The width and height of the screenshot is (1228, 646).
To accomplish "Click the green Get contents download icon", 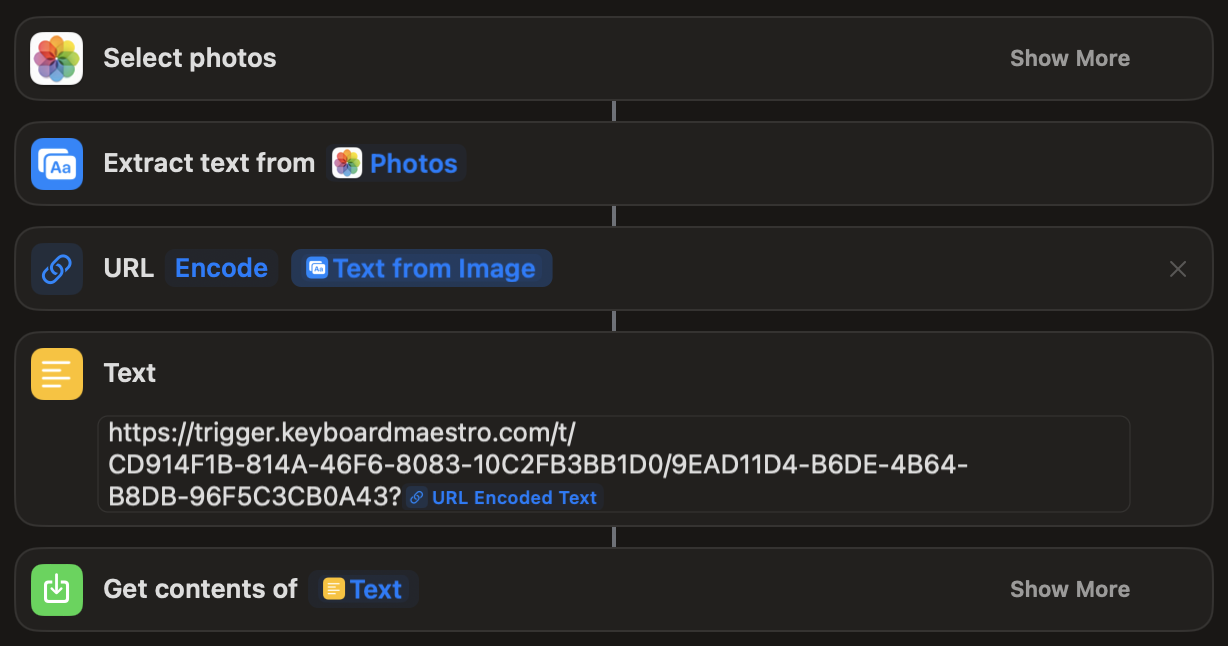I will click(x=57, y=590).
